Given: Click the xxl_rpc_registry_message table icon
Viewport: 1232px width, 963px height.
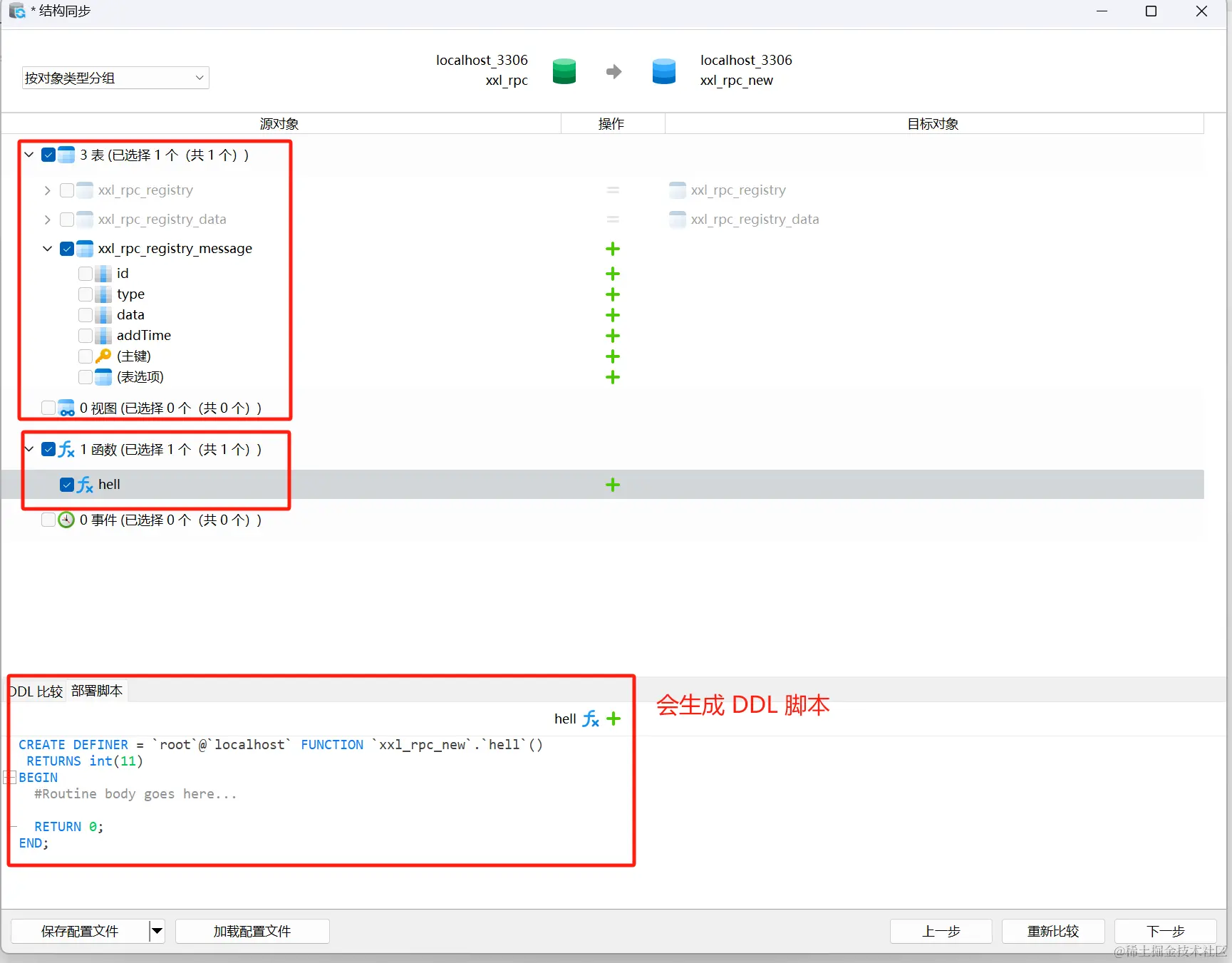Looking at the screenshot, I should [85, 249].
